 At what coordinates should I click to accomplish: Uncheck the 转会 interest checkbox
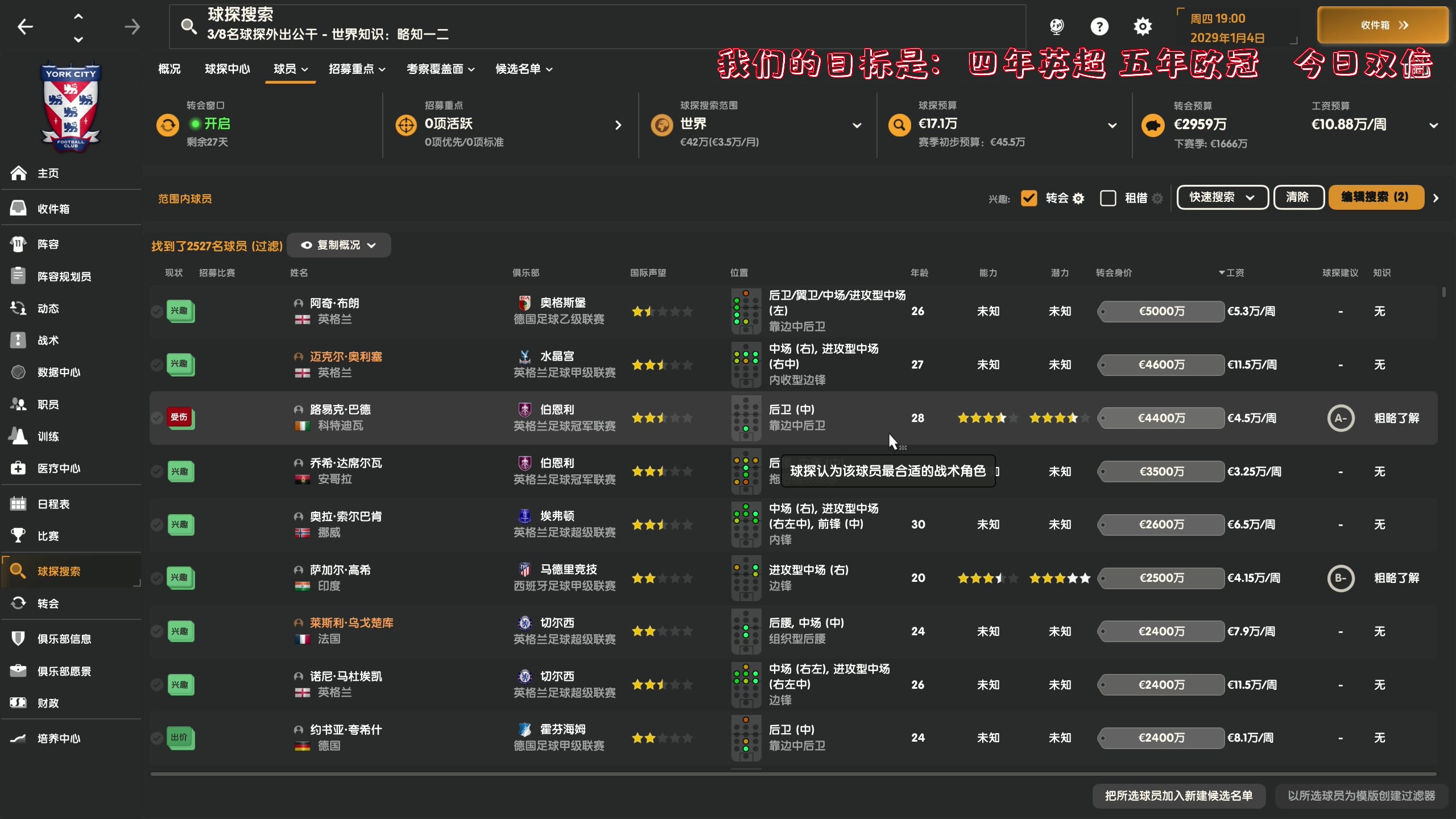click(x=1029, y=198)
